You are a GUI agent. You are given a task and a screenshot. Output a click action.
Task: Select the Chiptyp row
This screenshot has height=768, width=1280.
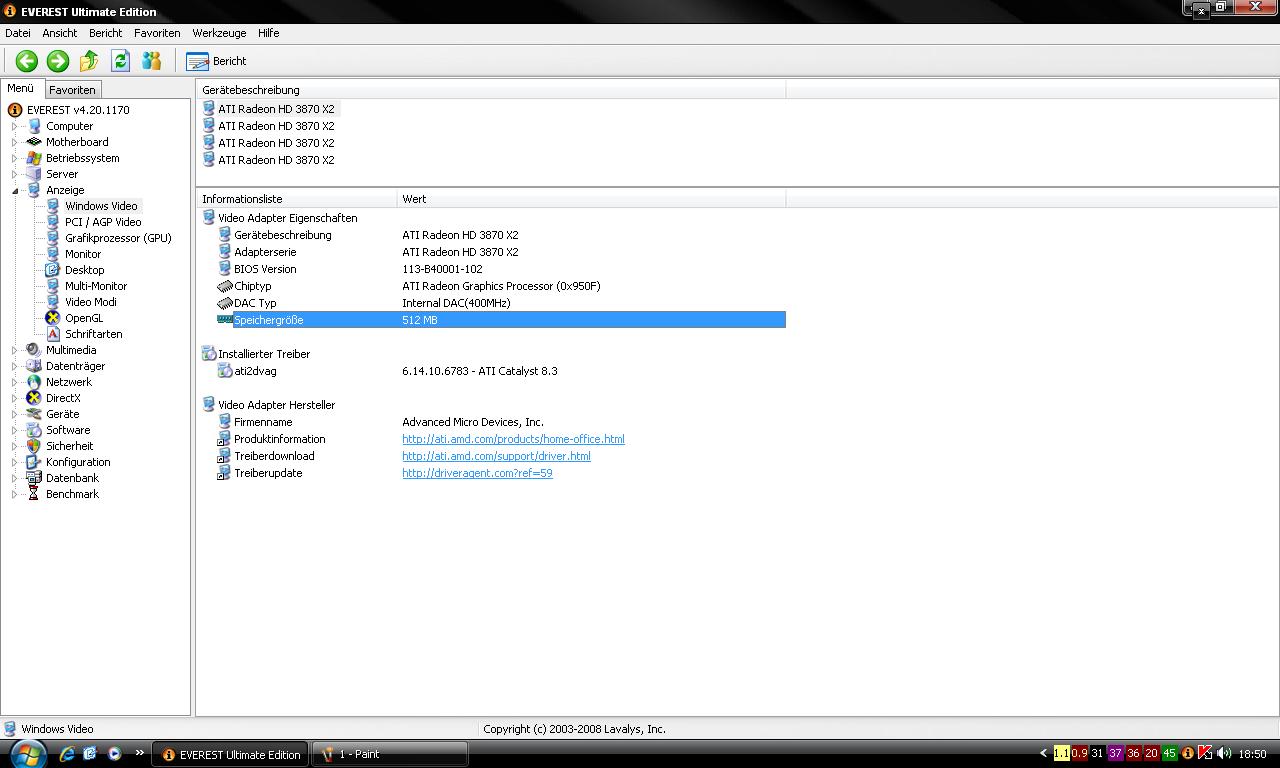coord(501,286)
